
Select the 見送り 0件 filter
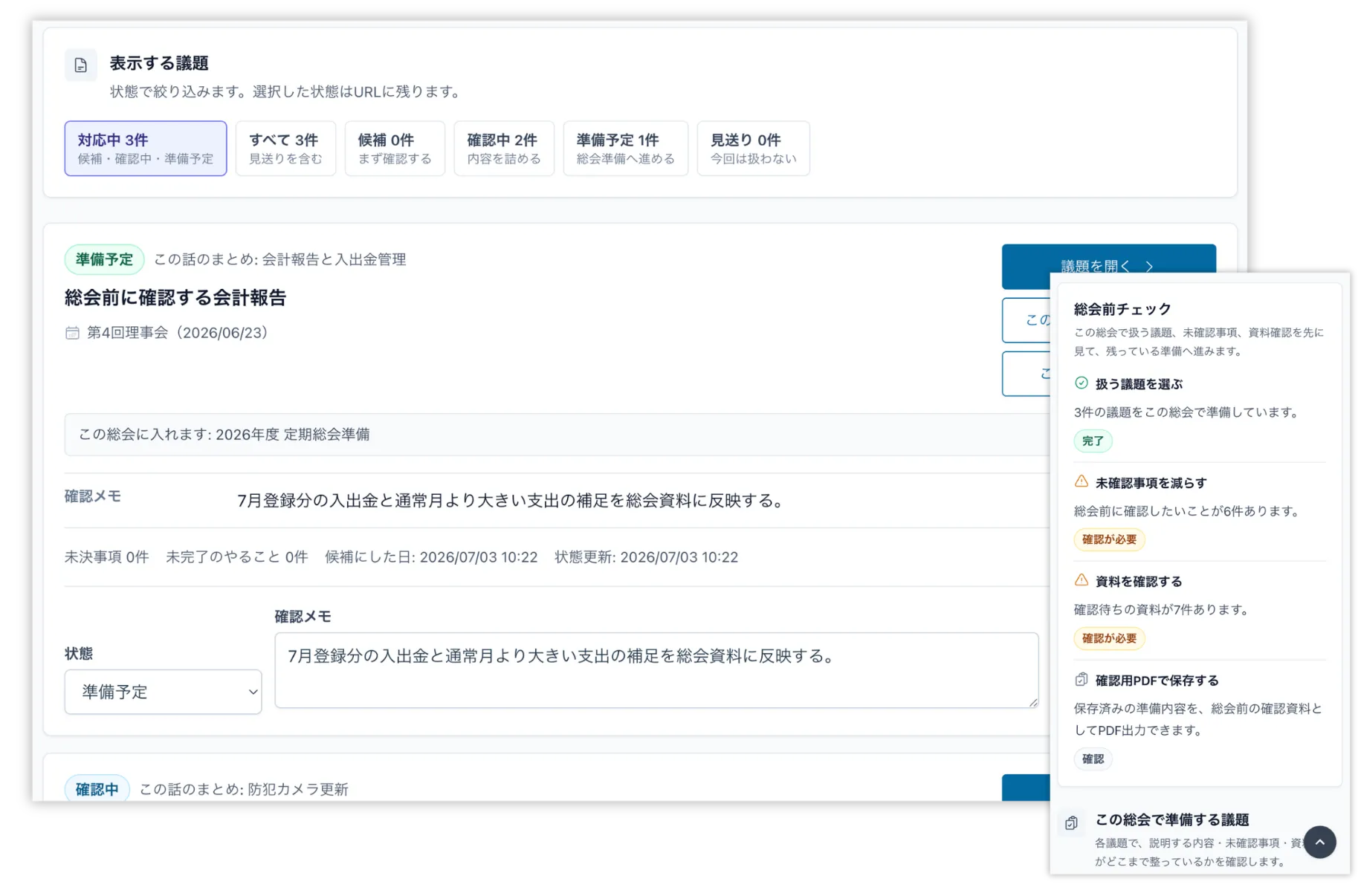point(753,149)
